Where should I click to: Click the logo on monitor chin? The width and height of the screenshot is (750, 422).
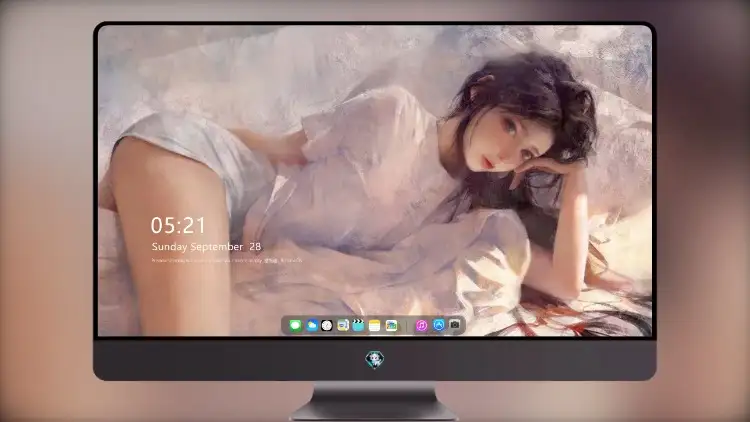(375, 359)
